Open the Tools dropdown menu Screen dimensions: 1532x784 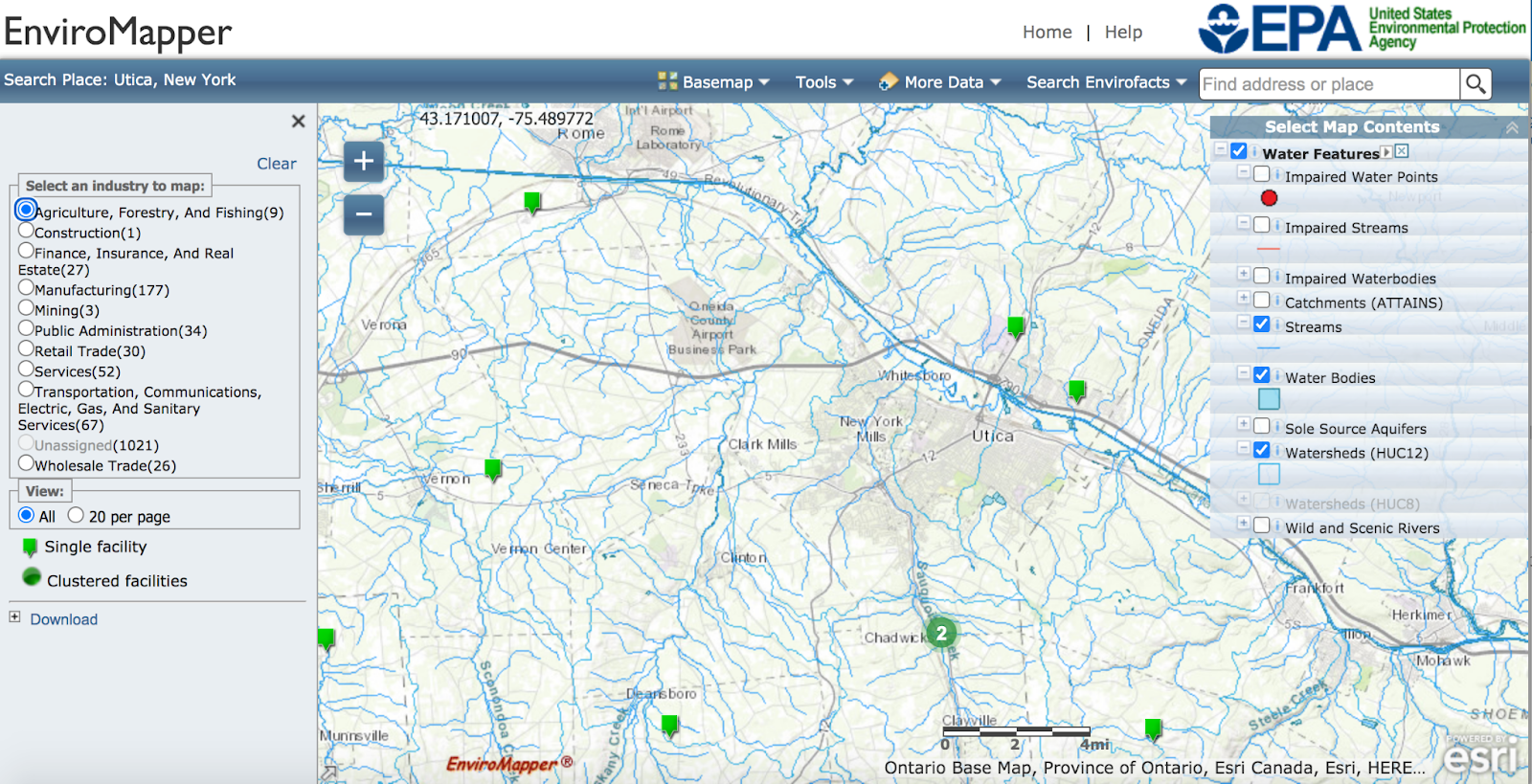[824, 82]
